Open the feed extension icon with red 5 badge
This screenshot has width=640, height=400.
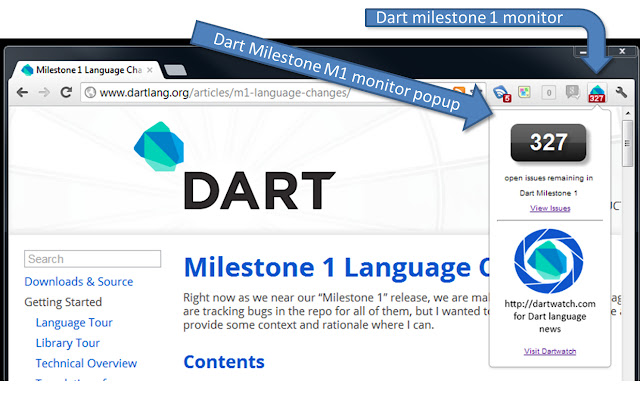coord(502,93)
